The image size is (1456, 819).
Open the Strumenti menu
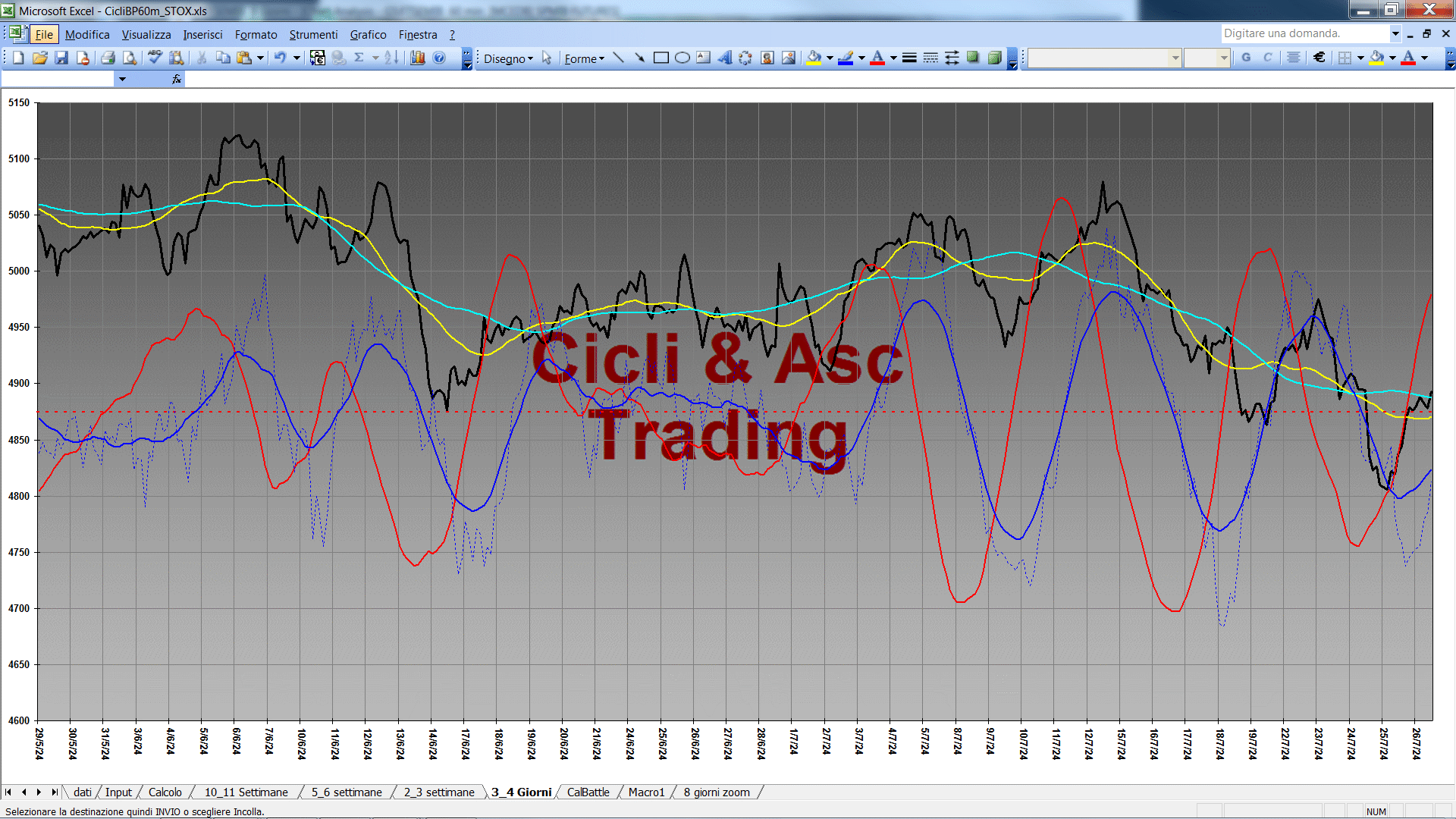313,34
